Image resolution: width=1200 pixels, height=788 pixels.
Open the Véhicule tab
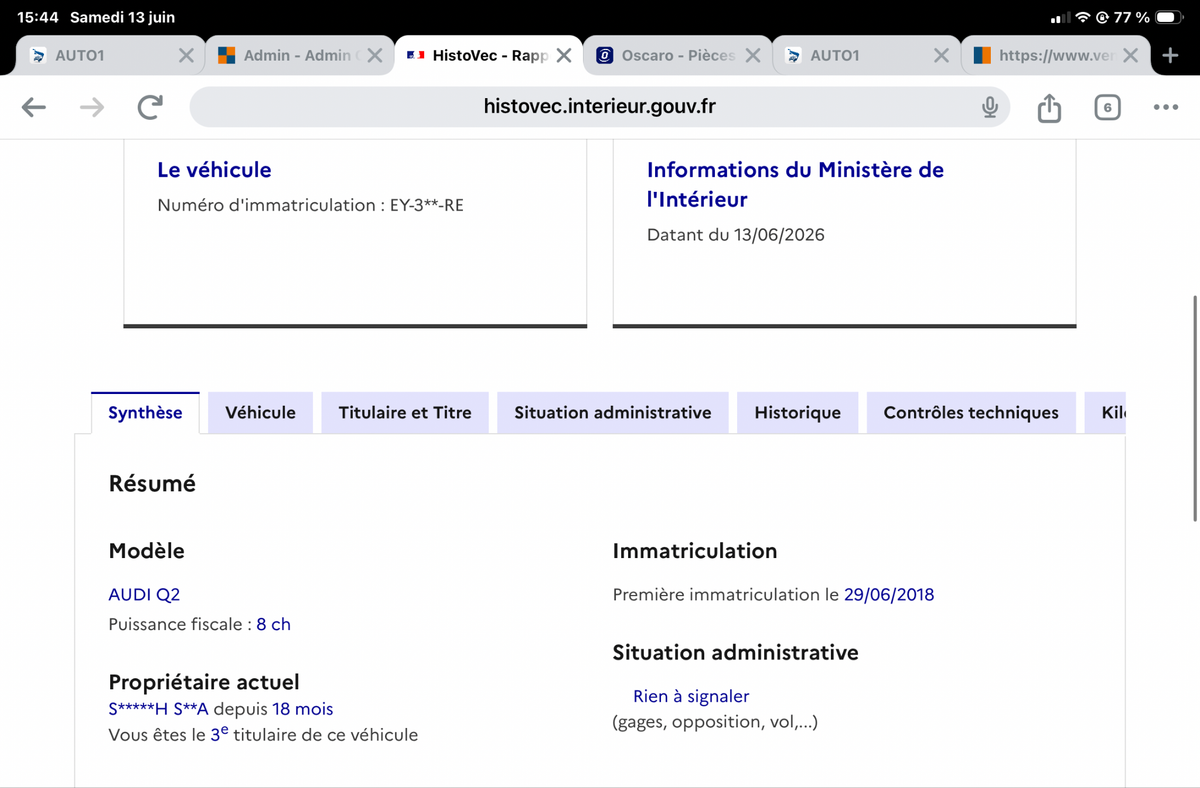[260, 413]
